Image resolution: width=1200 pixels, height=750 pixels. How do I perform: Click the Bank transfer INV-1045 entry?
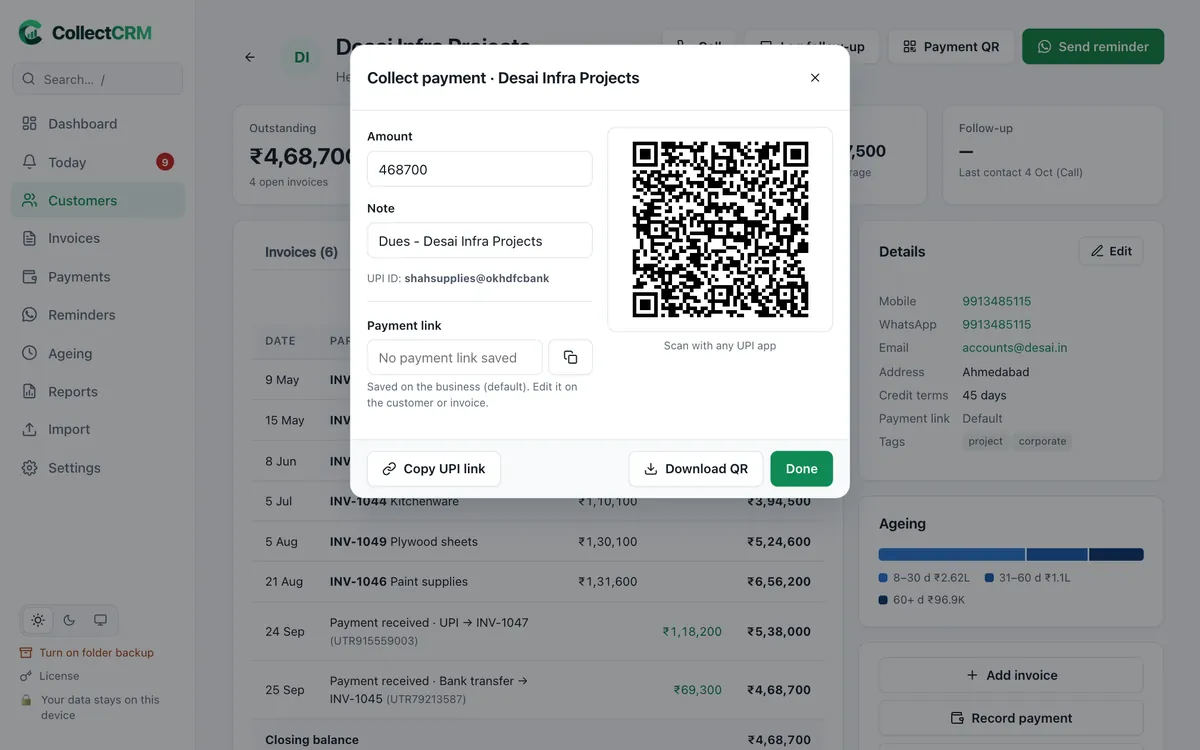coord(538,690)
